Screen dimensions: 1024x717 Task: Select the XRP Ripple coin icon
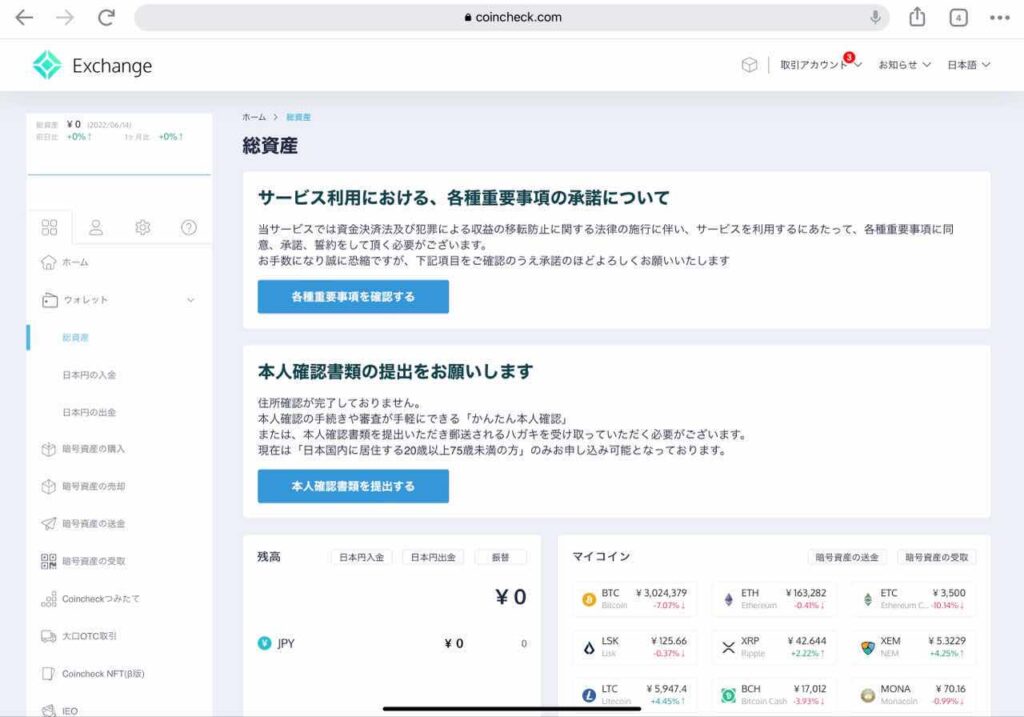pos(728,647)
